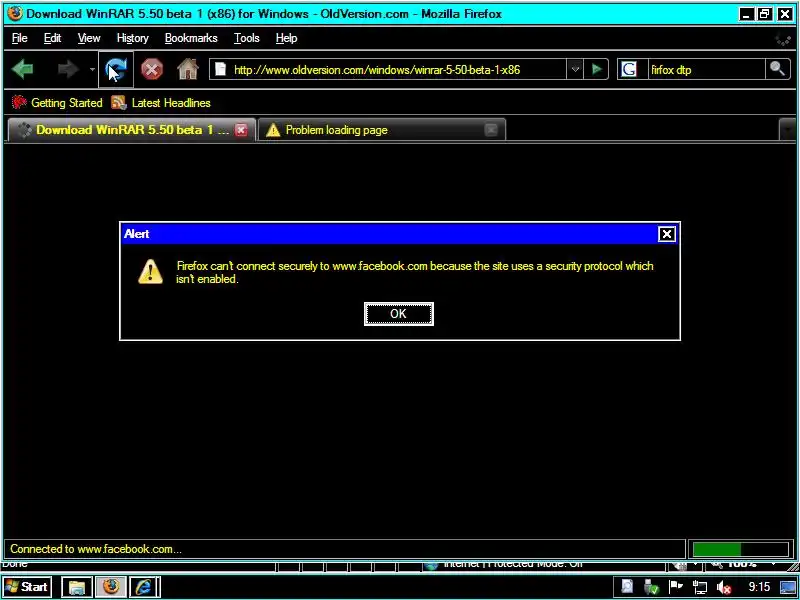Click the search box containing 'firfox dtp'
The image size is (800, 600).
point(706,69)
